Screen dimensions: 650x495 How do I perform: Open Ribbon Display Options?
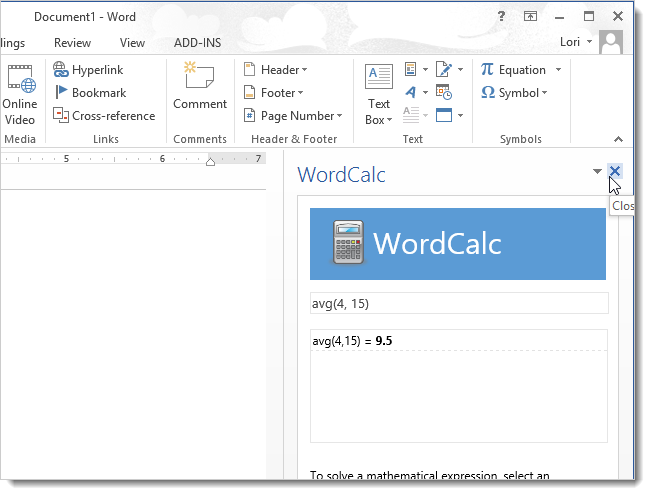pos(530,17)
